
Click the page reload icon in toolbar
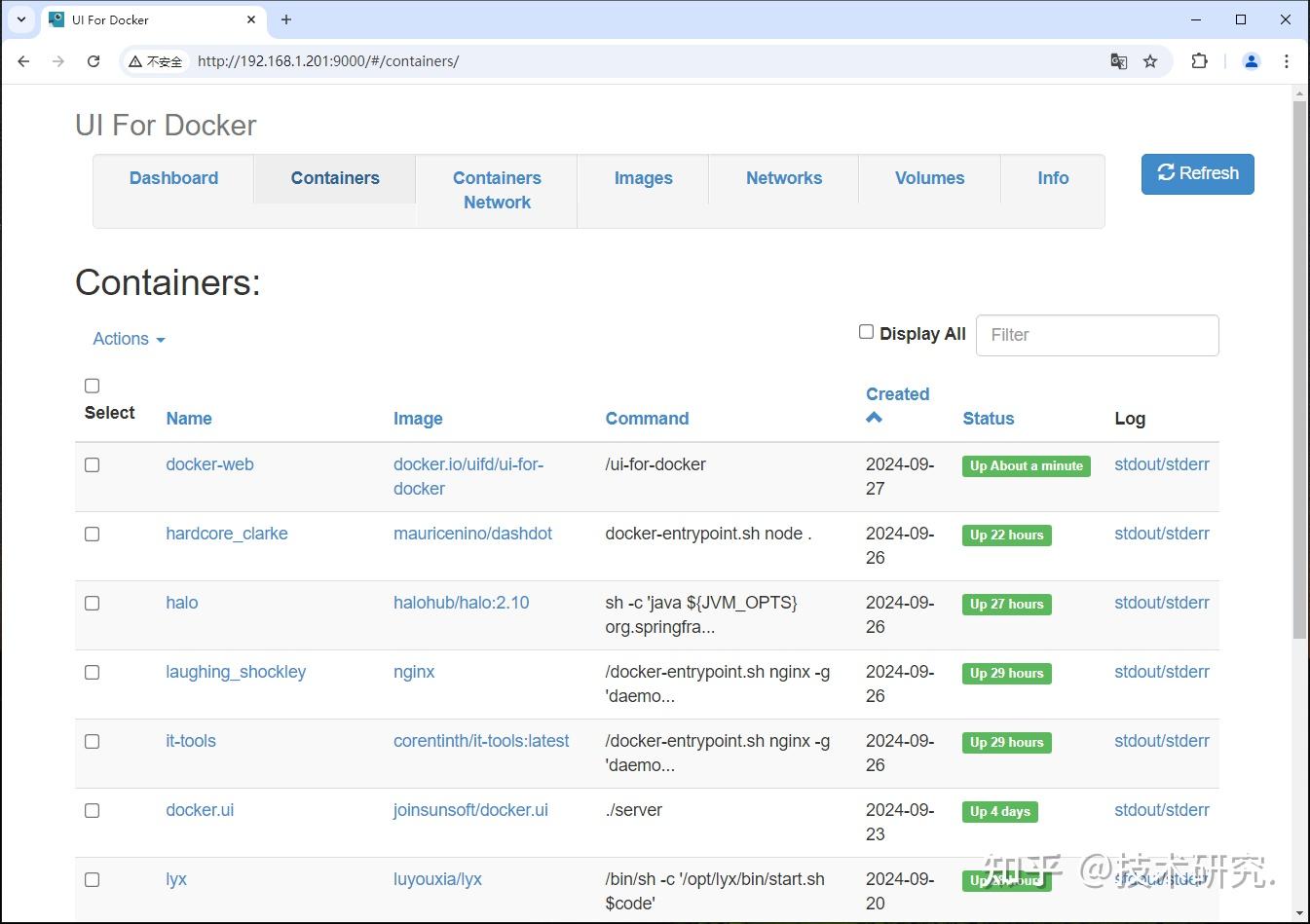[x=94, y=60]
